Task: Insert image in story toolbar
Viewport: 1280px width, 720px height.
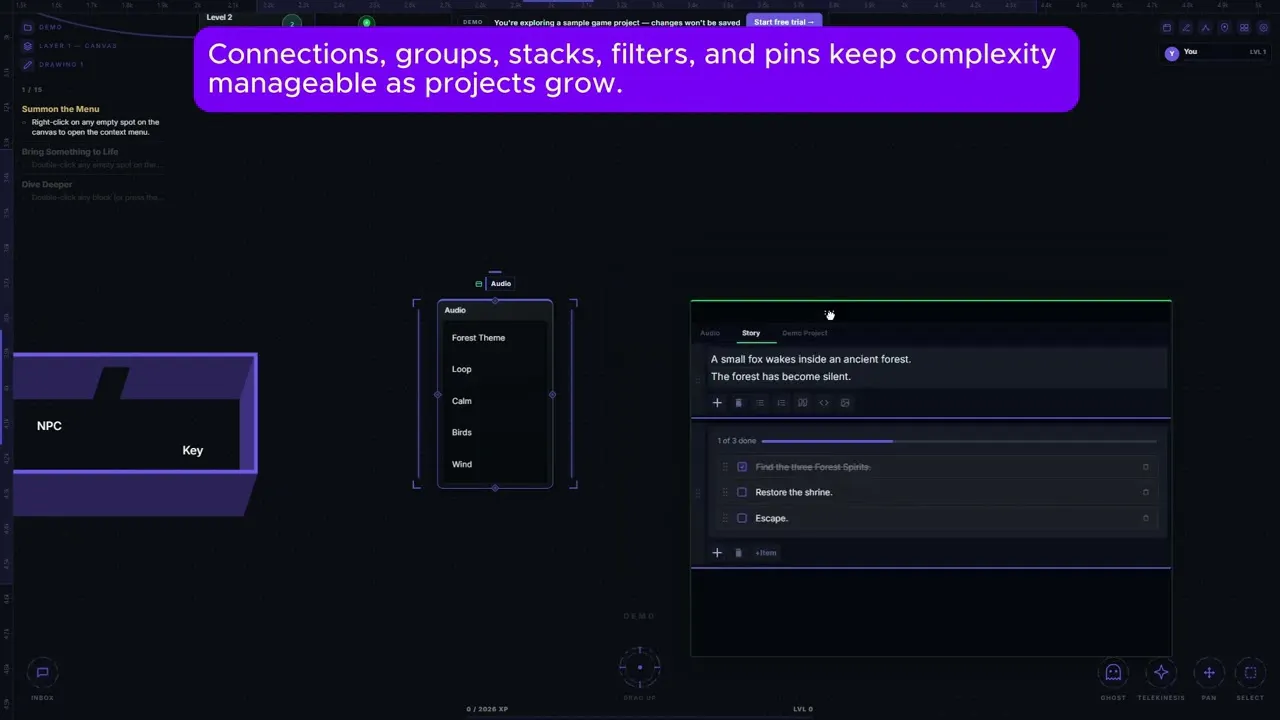Action: pyautogui.click(x=845, y=403)
